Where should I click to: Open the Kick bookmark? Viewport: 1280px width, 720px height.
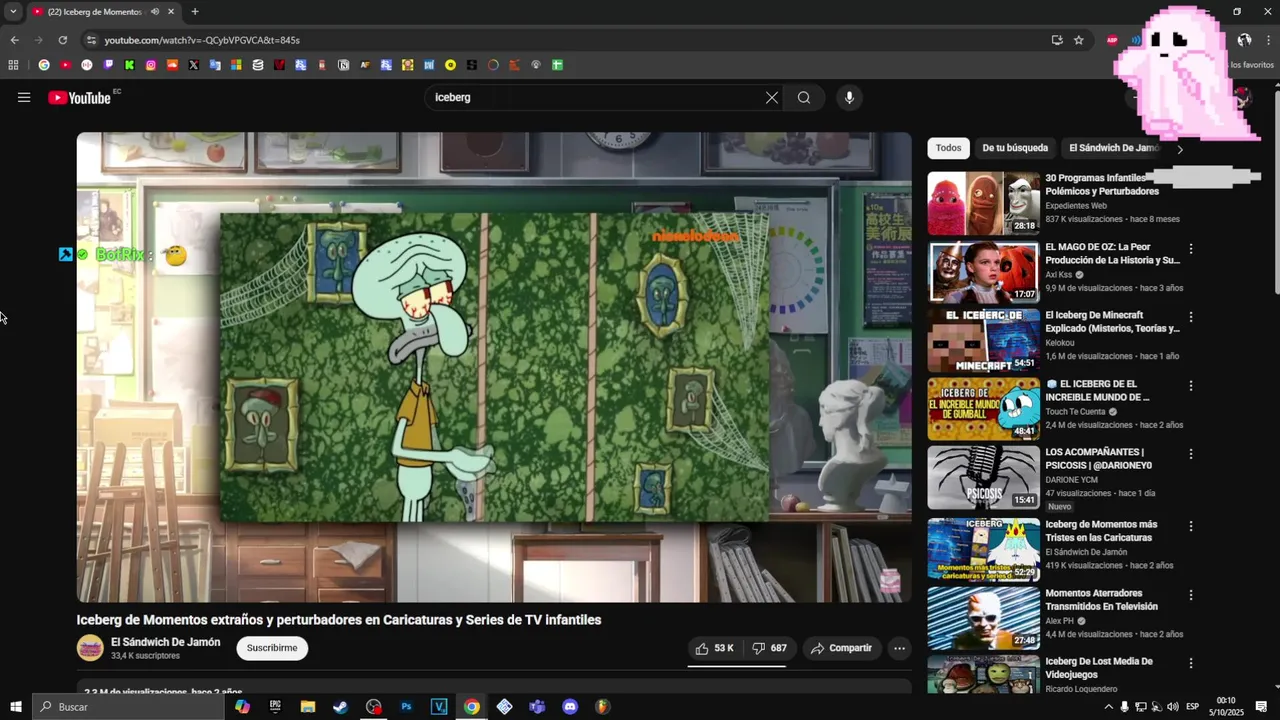tap(129, 65)
